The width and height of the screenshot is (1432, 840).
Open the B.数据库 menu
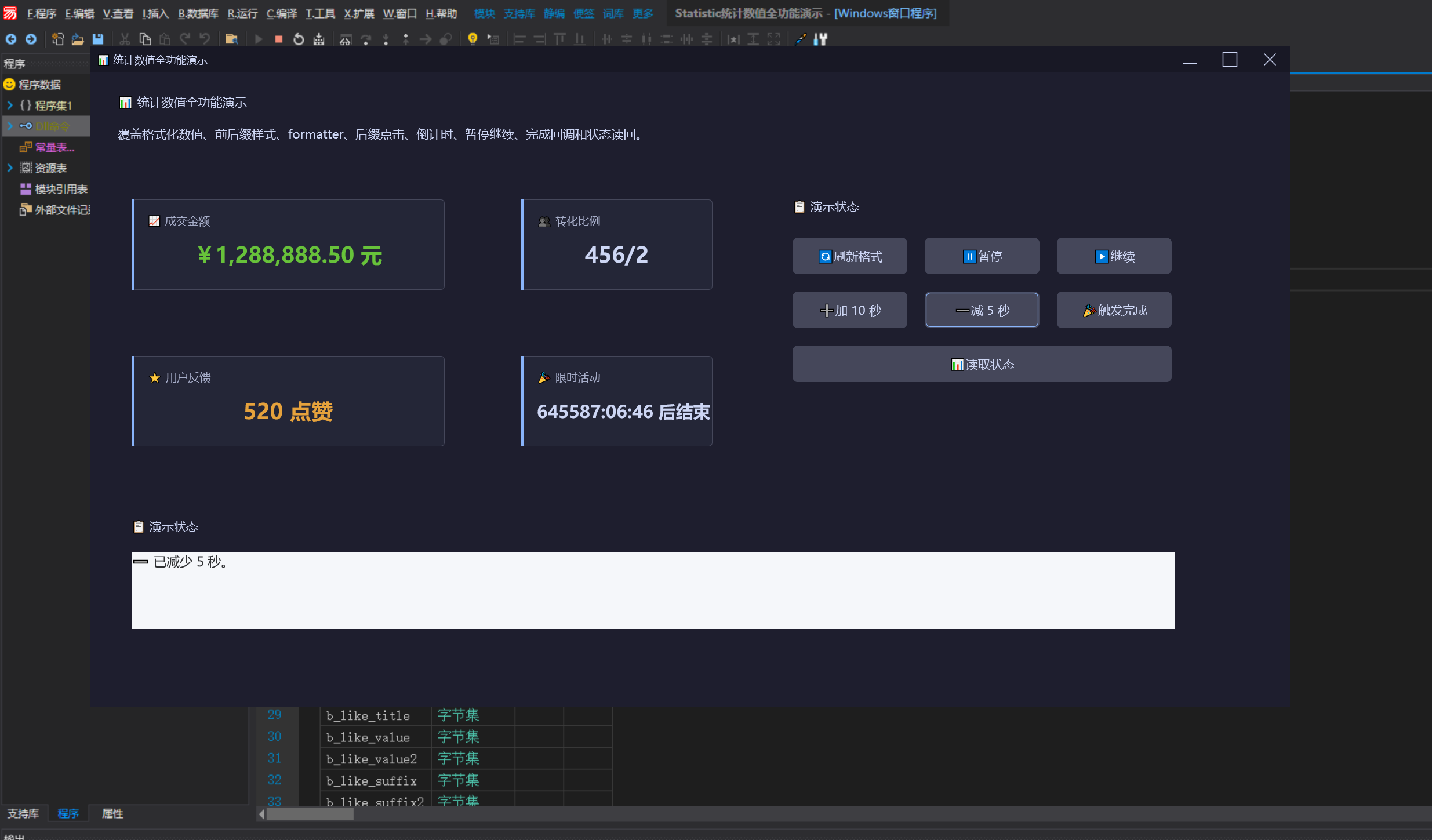click(198, 13)
